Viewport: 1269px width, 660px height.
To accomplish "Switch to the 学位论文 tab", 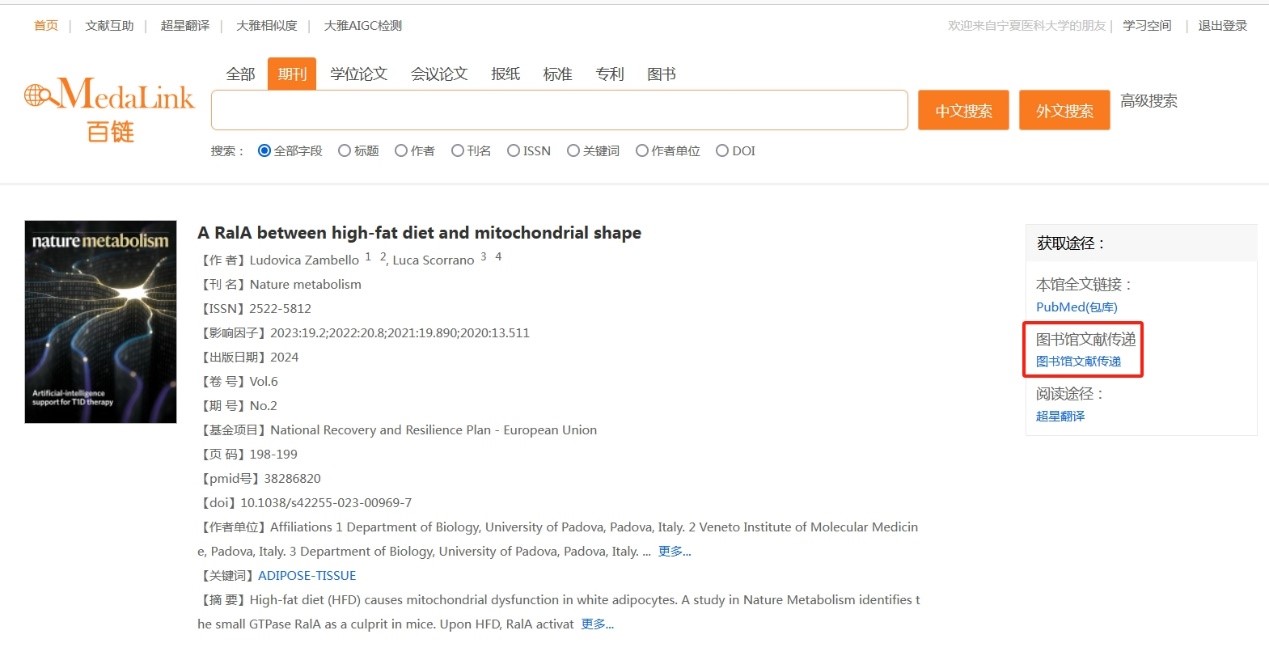I will pos(359,74).
